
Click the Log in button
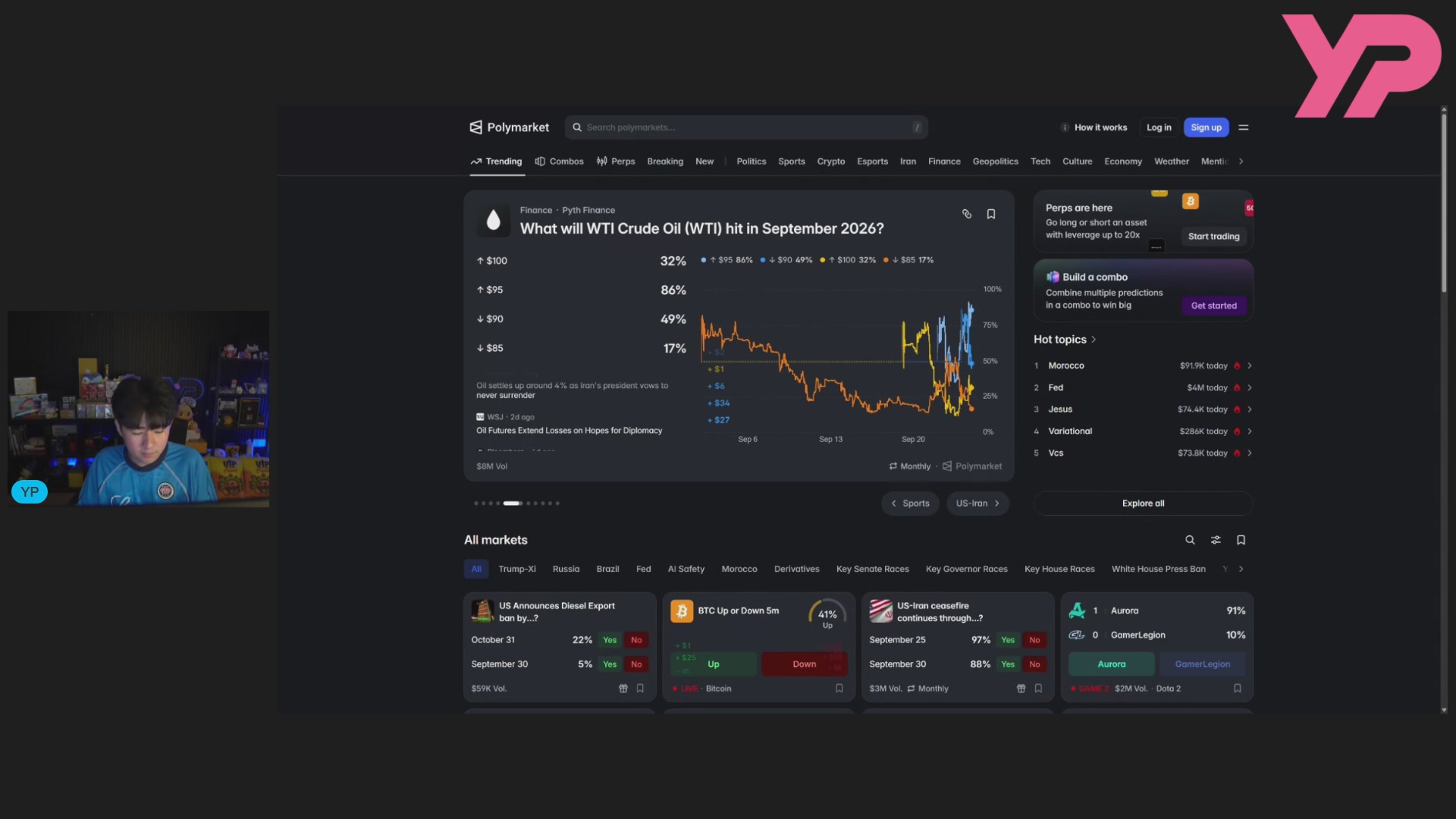(1159, 127)
